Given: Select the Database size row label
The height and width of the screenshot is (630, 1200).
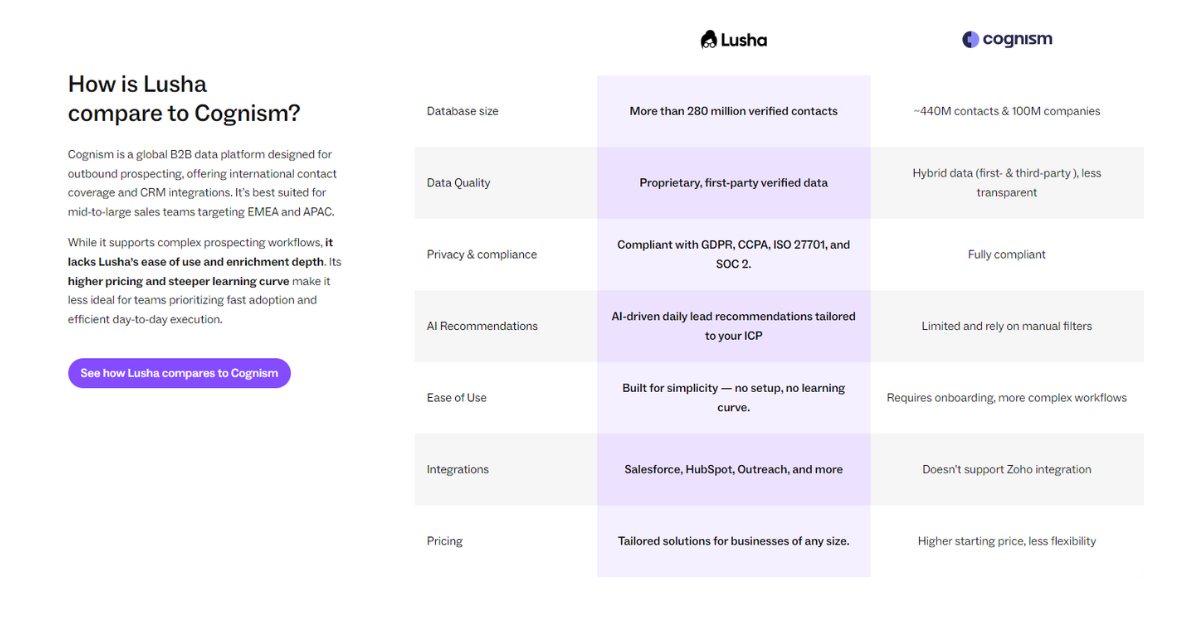Looking at the screenshot, I should click(x=462, y=111).
